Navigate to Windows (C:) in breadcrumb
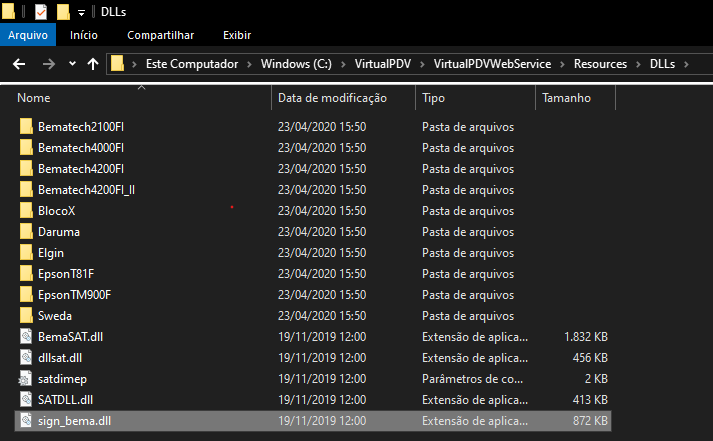Viewport: 713px width, 441px height. (x=296, y=64)
